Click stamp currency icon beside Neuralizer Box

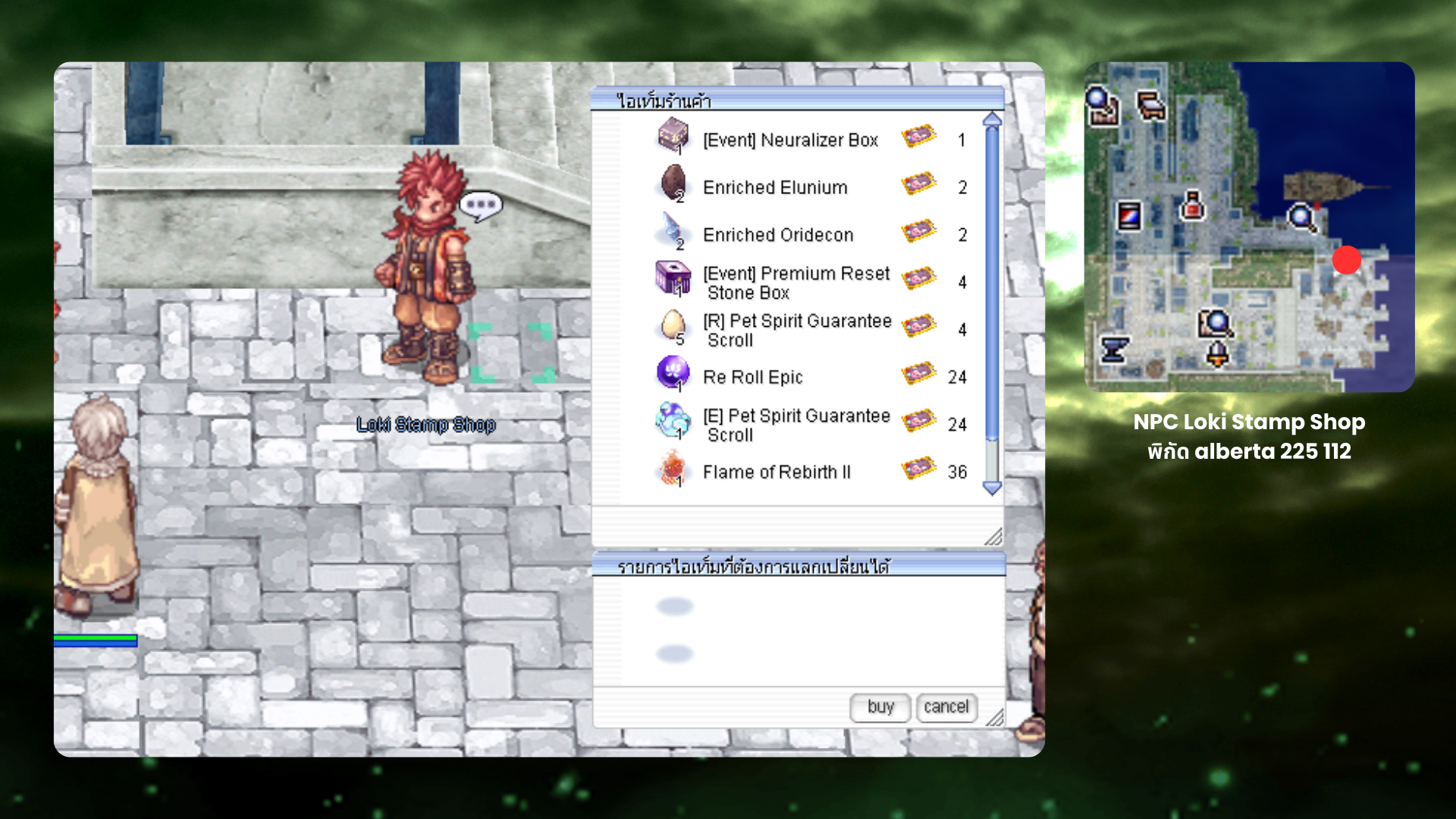[919, 136]
